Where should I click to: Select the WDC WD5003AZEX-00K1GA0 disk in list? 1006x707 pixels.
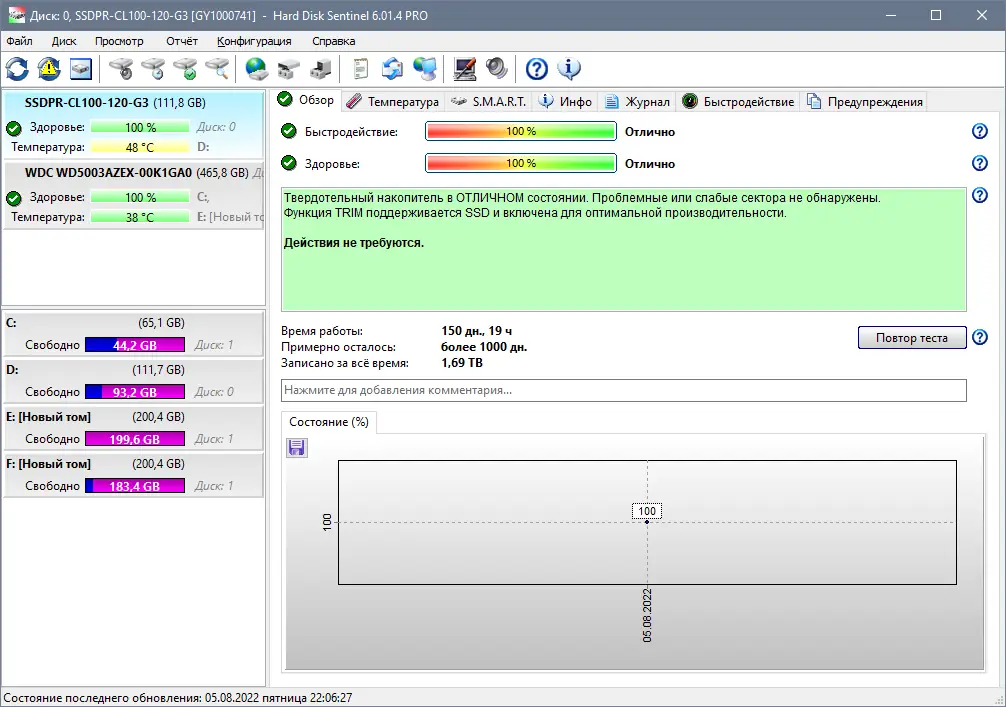(133, 194)
